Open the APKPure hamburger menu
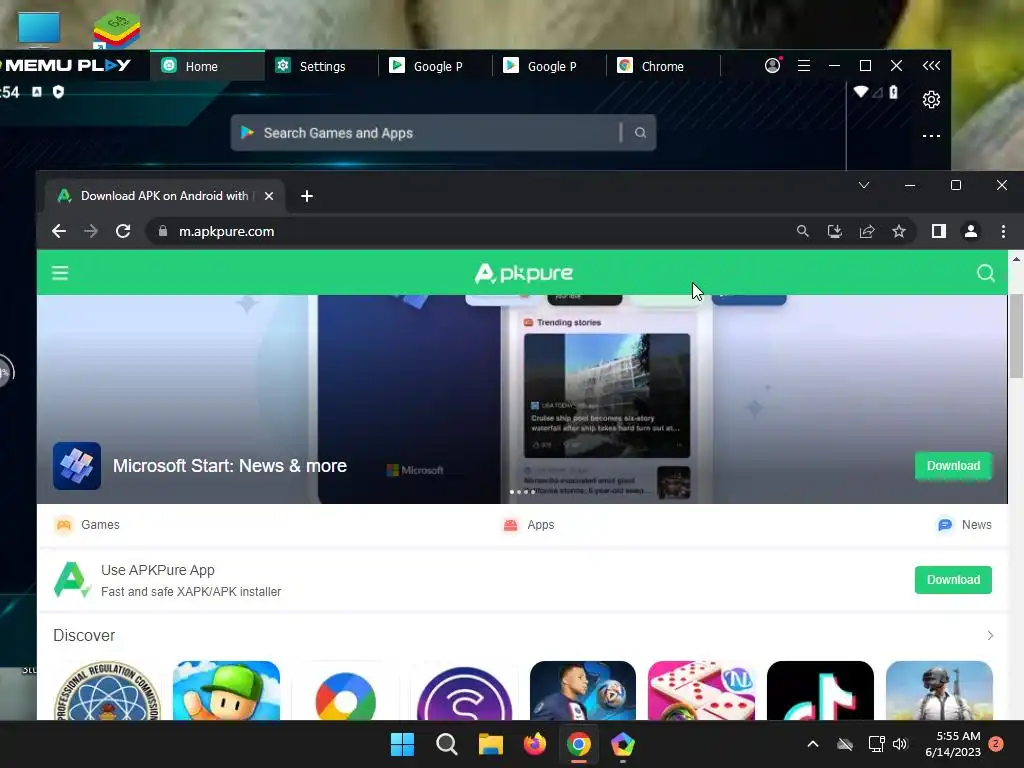Image resolution: width=1024 pixels, height=768 pixels. point(60,273)
